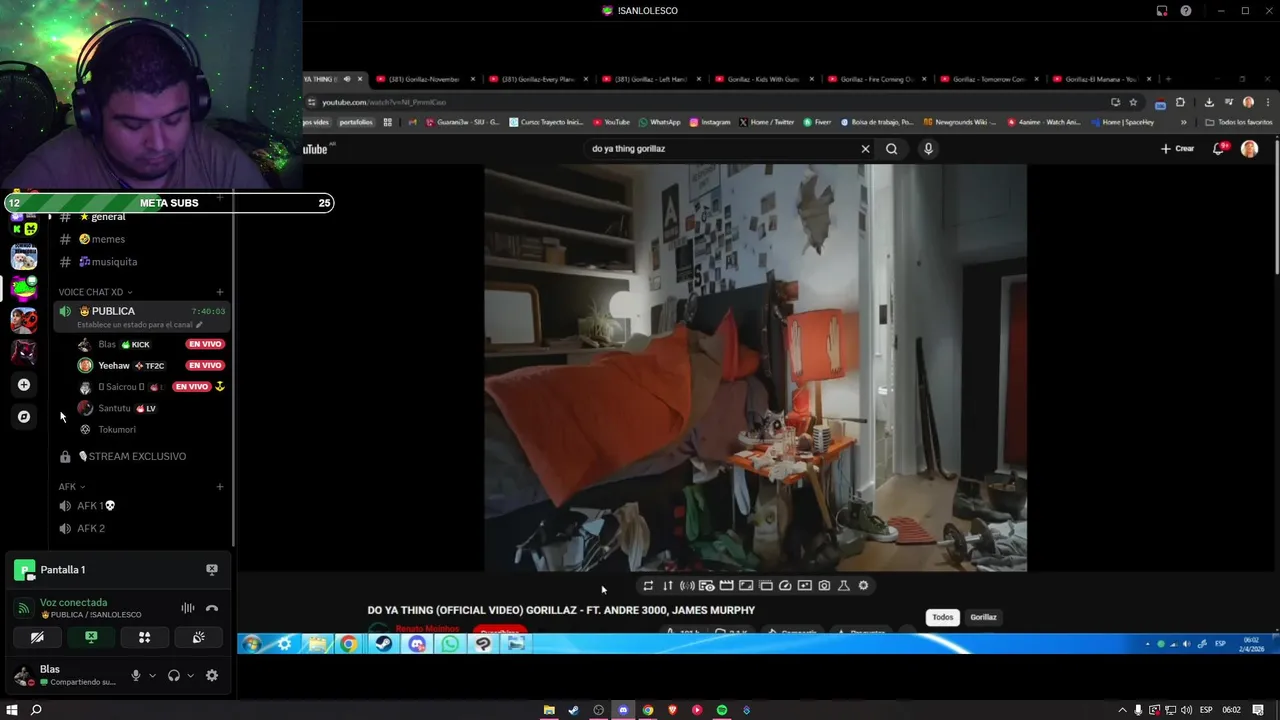
Task: Open Discord user settings gear
Action: [x=212, y=676]
